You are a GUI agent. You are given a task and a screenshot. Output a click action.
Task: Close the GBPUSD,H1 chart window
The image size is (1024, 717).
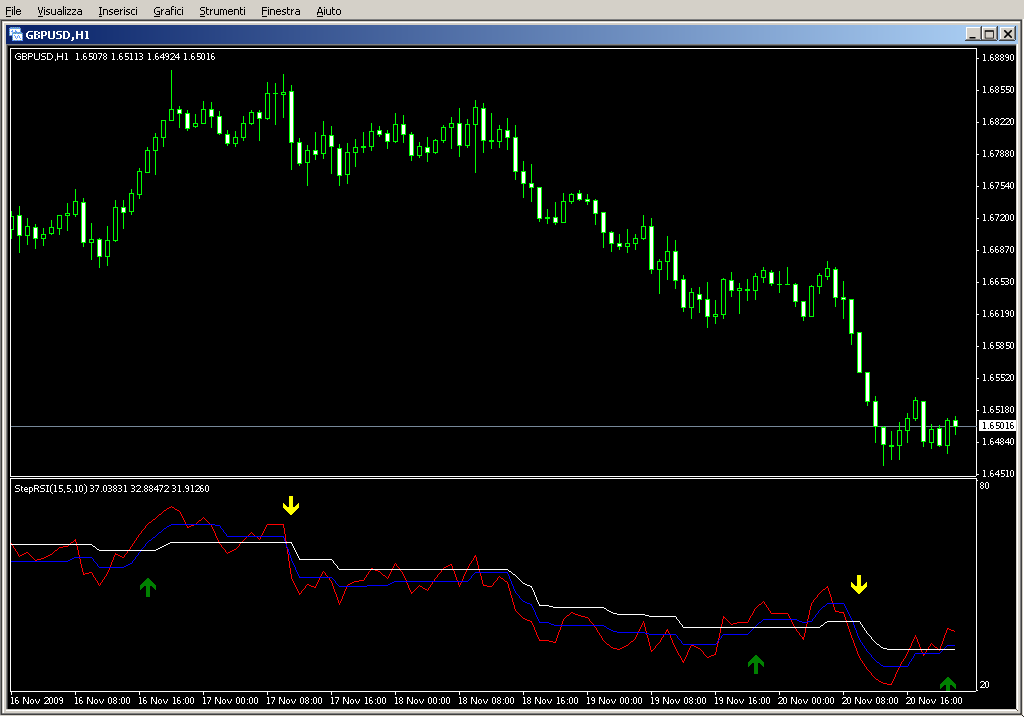[1007, 34]
